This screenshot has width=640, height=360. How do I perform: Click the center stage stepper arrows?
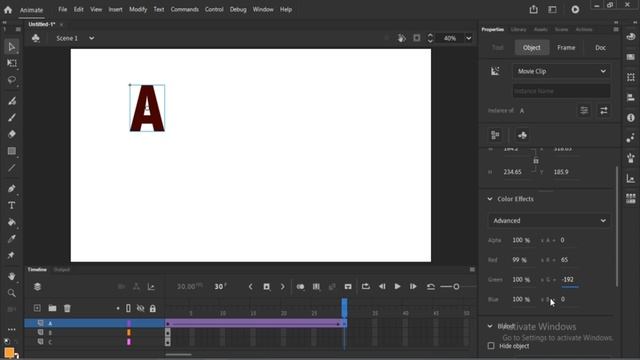coord(430,38)
